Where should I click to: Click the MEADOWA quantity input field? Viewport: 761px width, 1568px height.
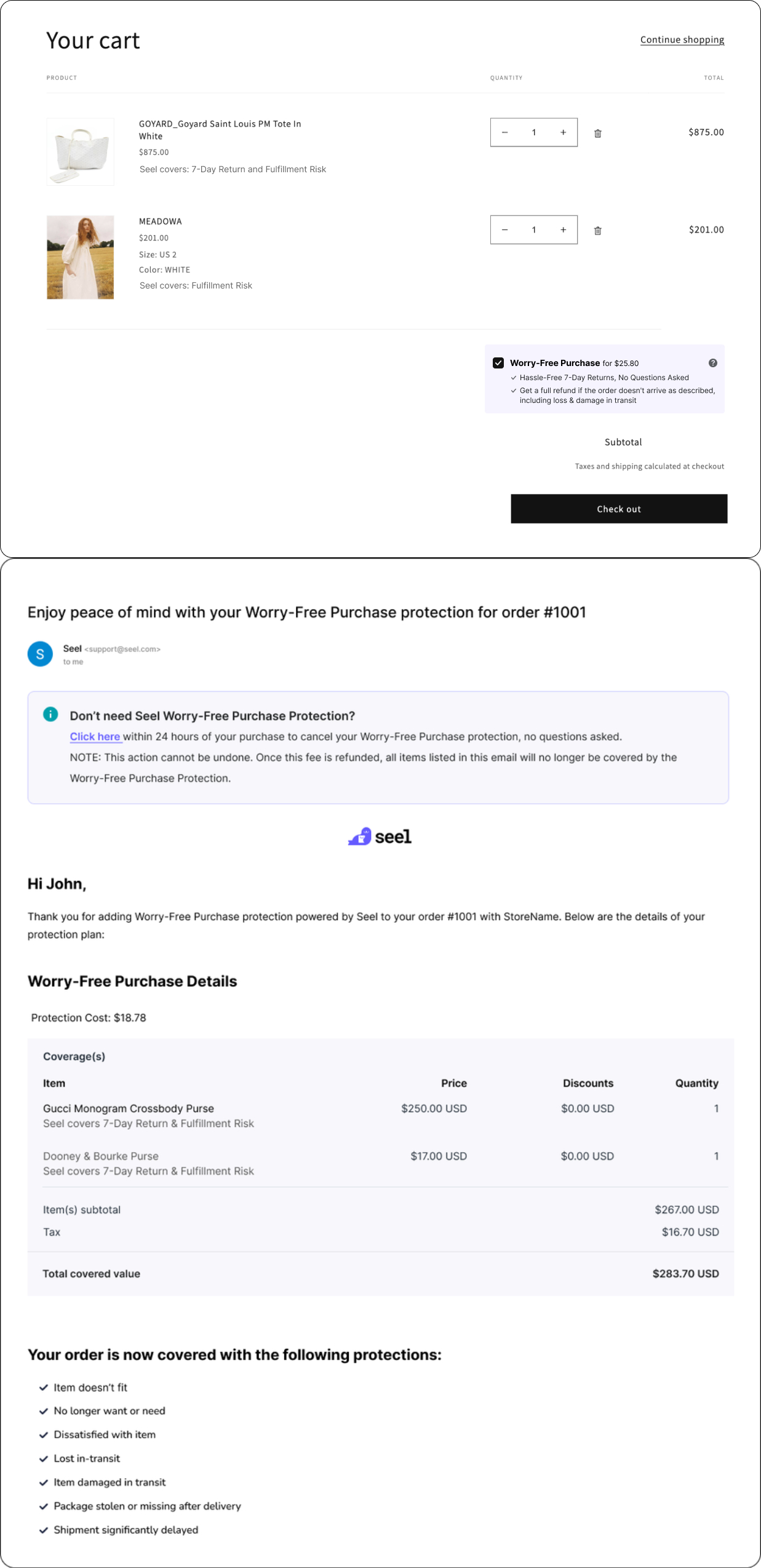(x=533, y=230)
